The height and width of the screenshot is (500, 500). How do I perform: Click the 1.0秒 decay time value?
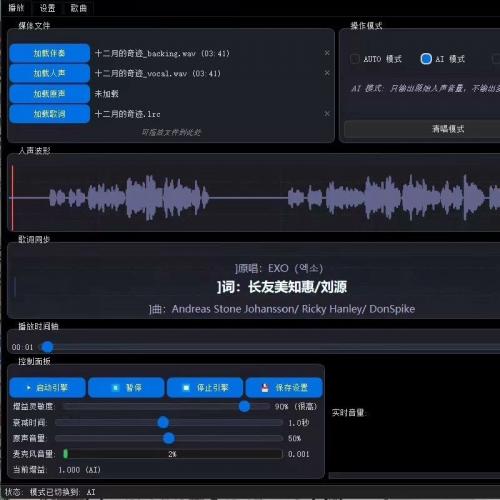(298, 423)
